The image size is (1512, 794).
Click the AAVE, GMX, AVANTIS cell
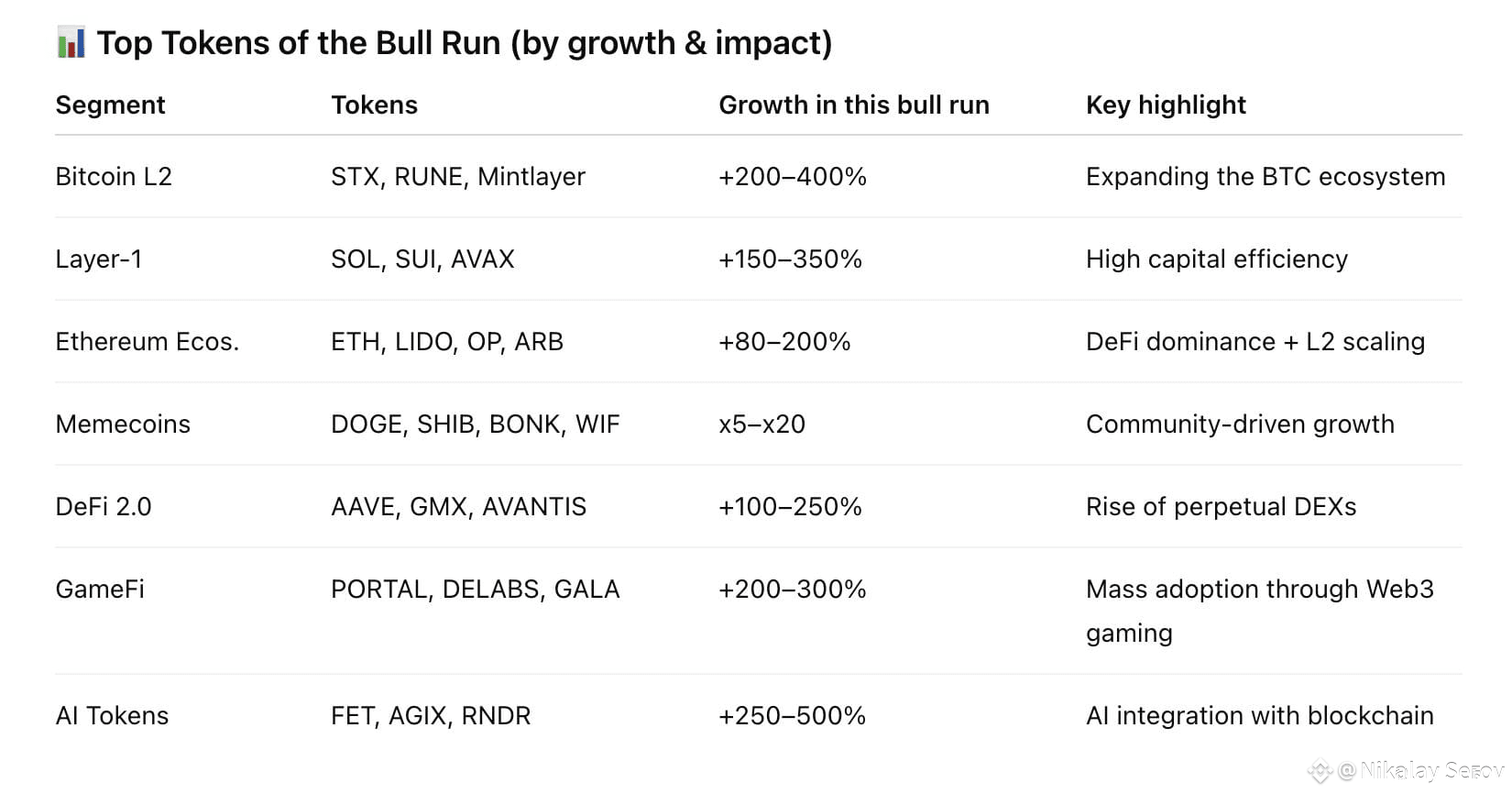coord(458,506)
